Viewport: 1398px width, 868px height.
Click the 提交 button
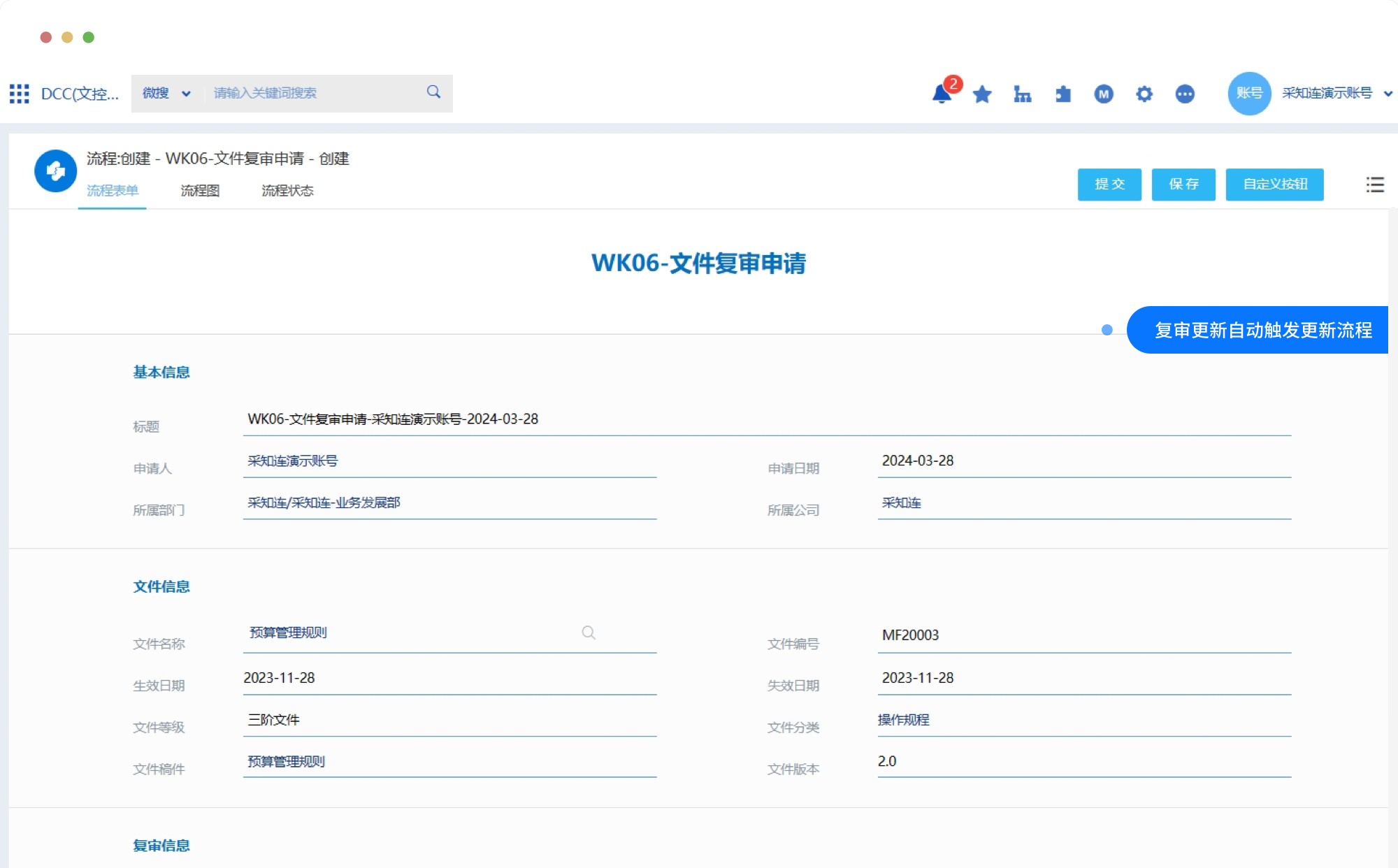[1109, 185]
